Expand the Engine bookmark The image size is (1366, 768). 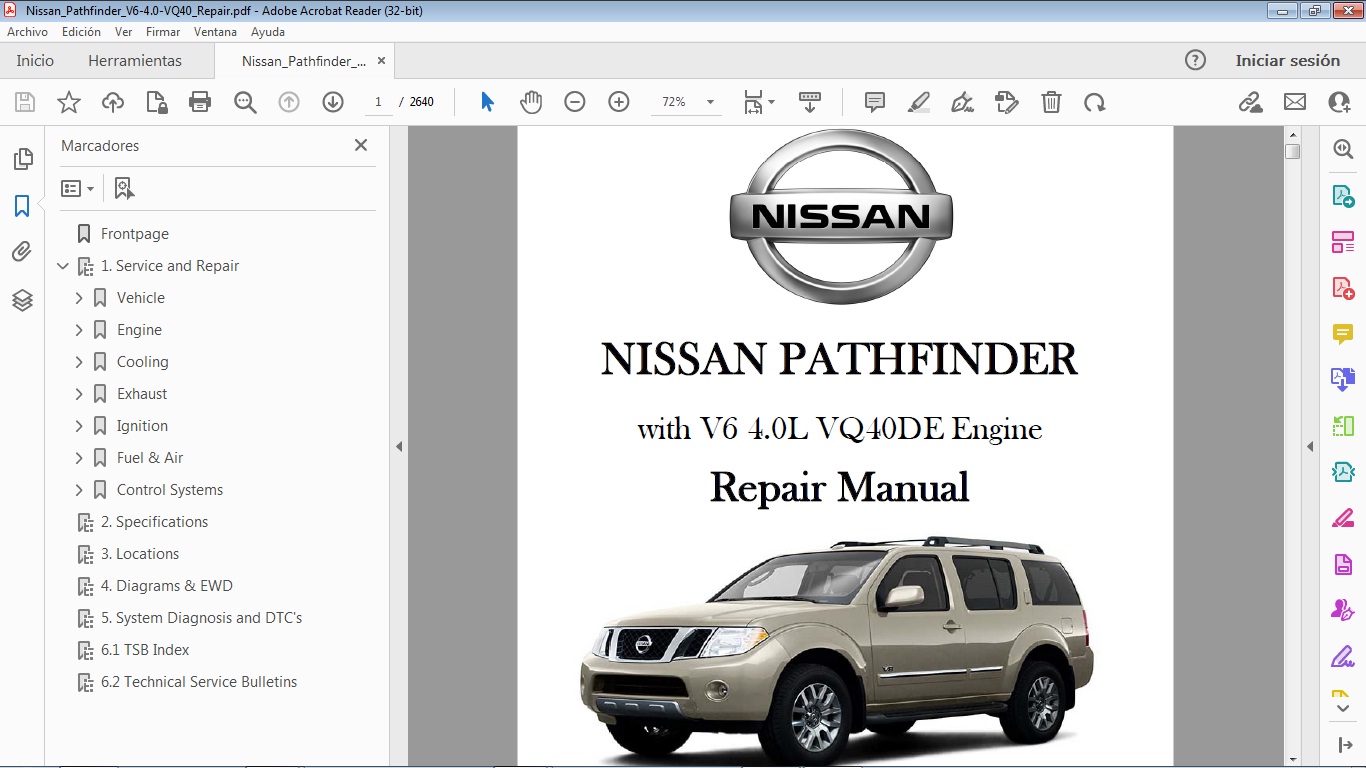click(x=79, y=330)
